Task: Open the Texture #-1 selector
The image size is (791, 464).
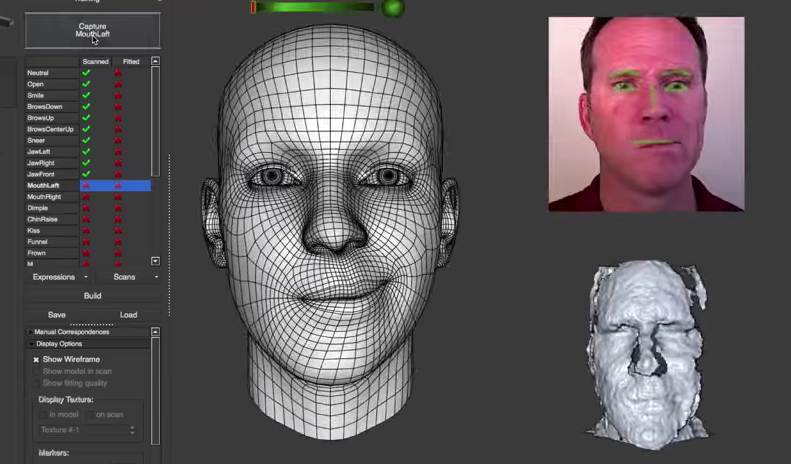Action: point(88,430)
